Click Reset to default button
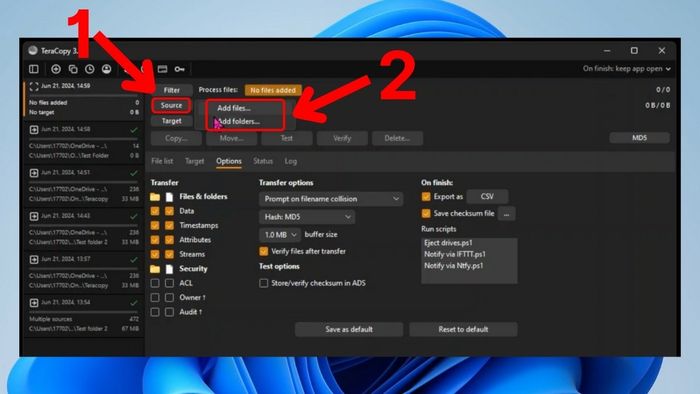 [x=463, y=329]
